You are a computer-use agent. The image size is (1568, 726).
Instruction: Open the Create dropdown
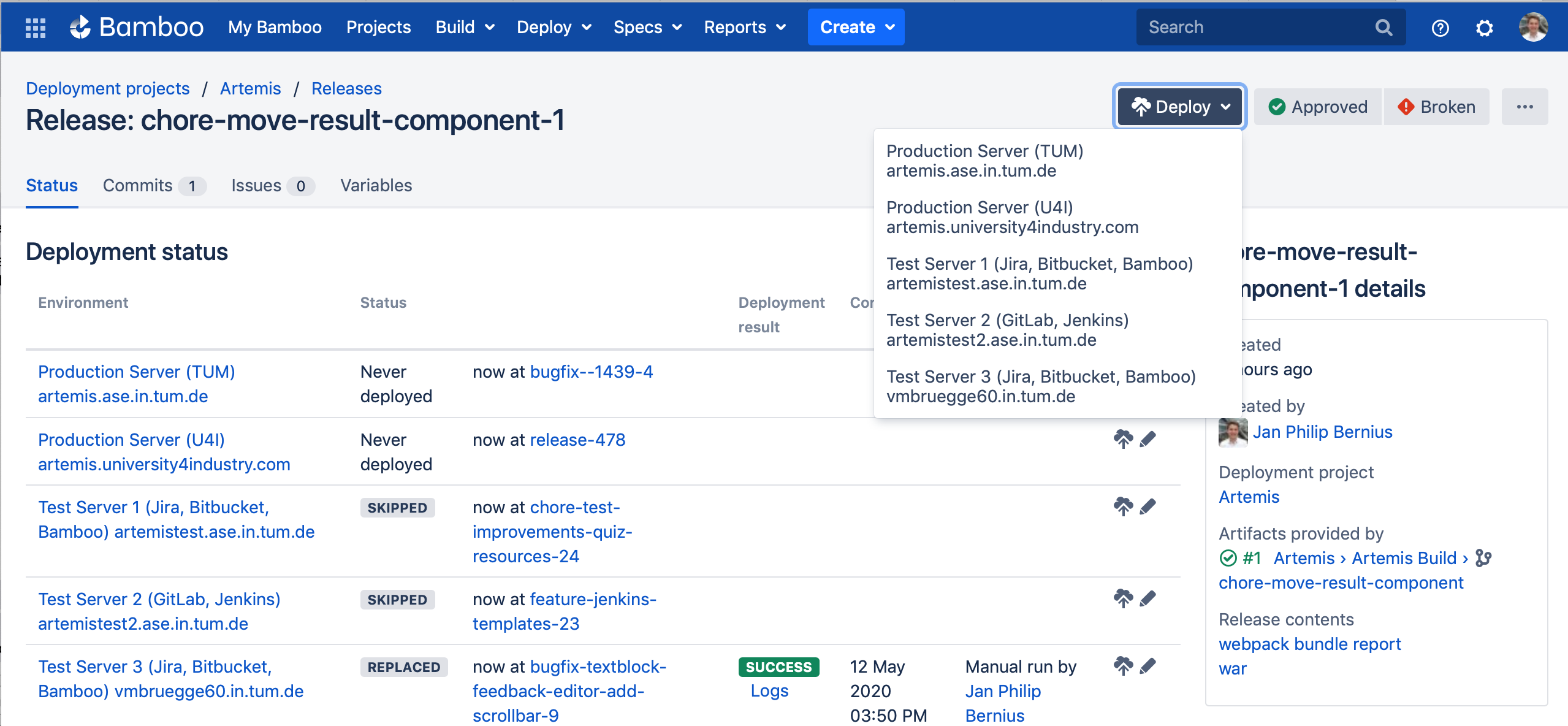click(856, 27)
